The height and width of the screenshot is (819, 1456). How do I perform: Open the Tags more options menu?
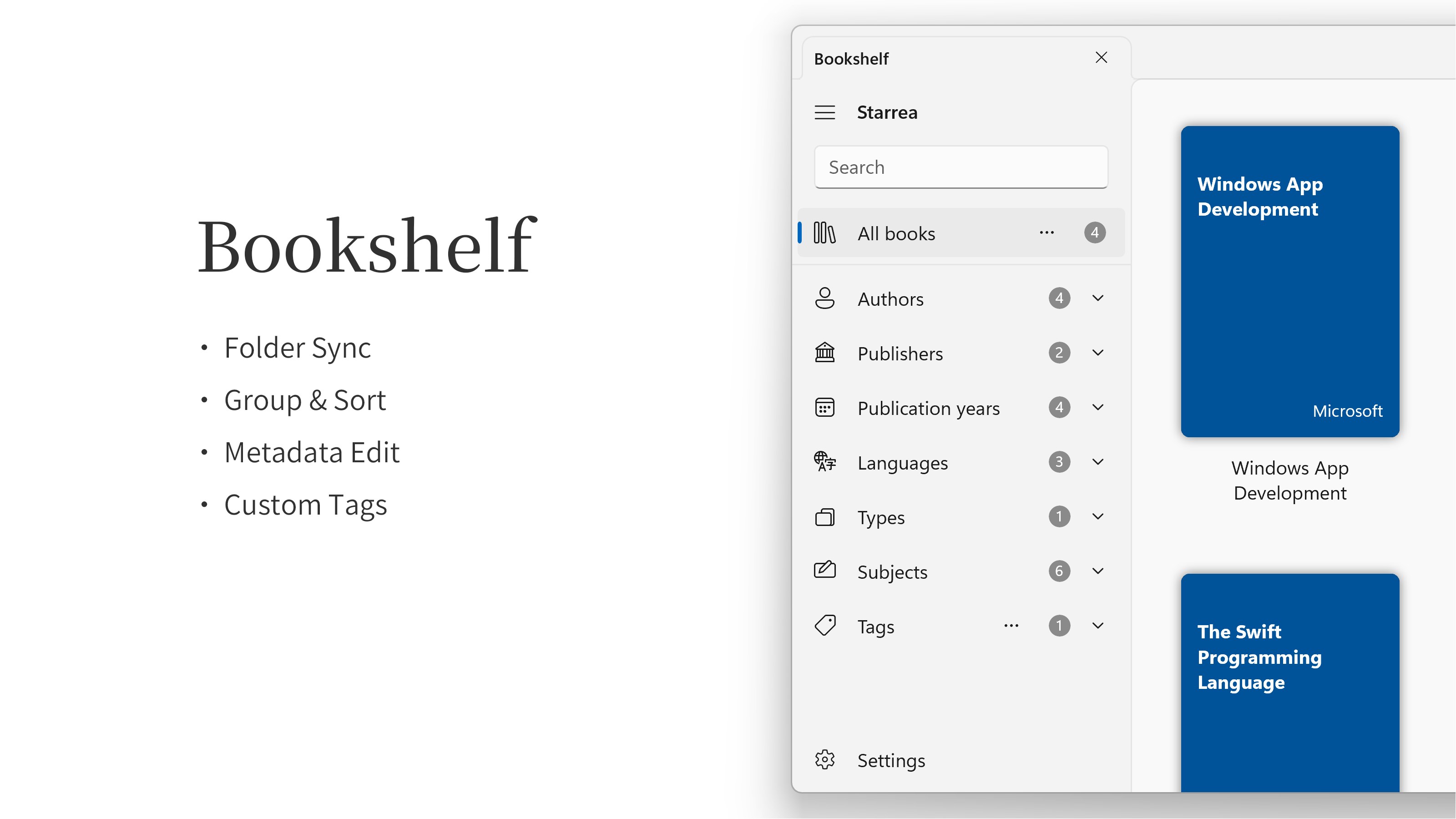tap(1011, 626)
